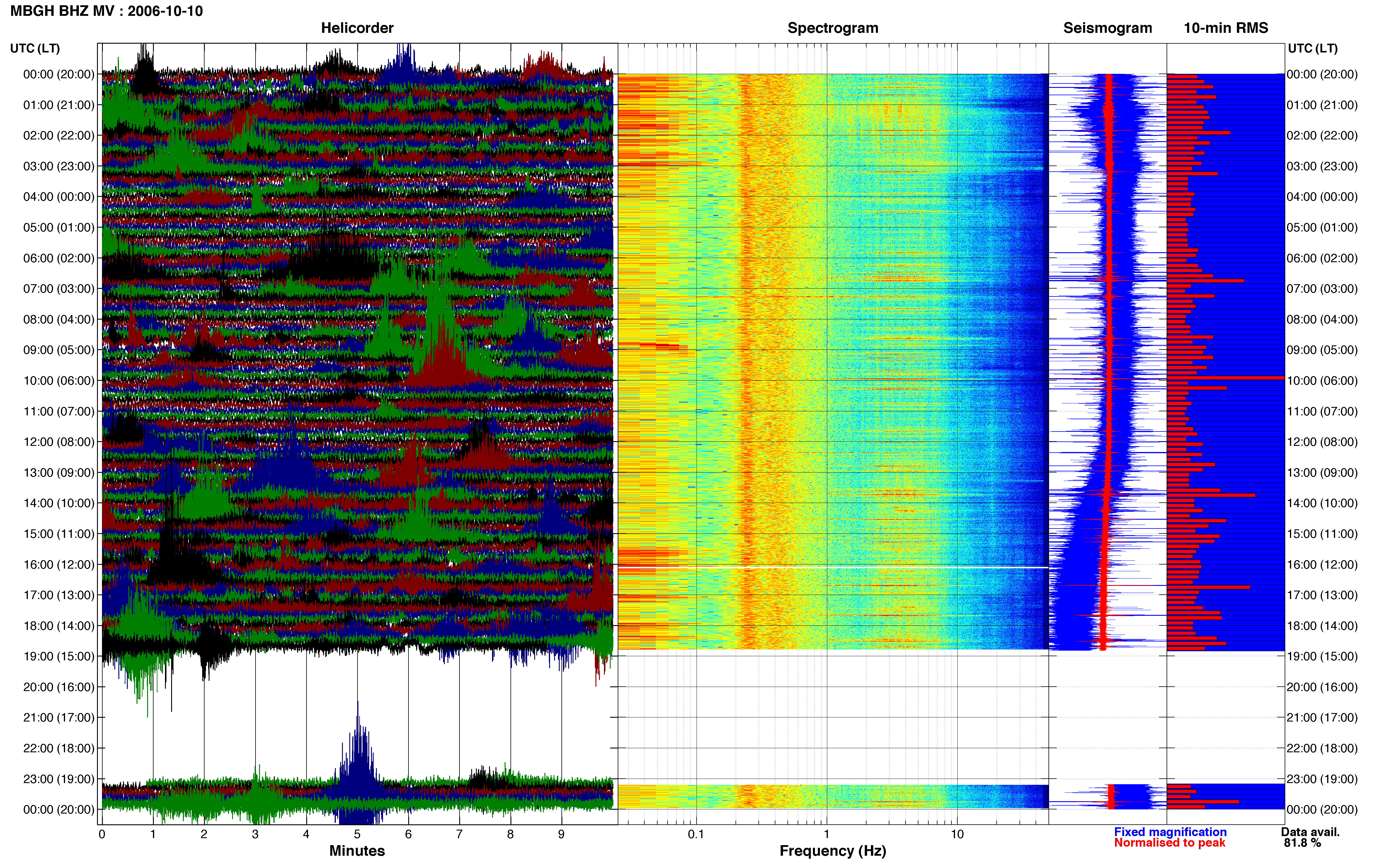
Task: Click the longest red RMS bar near 10:00
Action: pos(1225,378)
